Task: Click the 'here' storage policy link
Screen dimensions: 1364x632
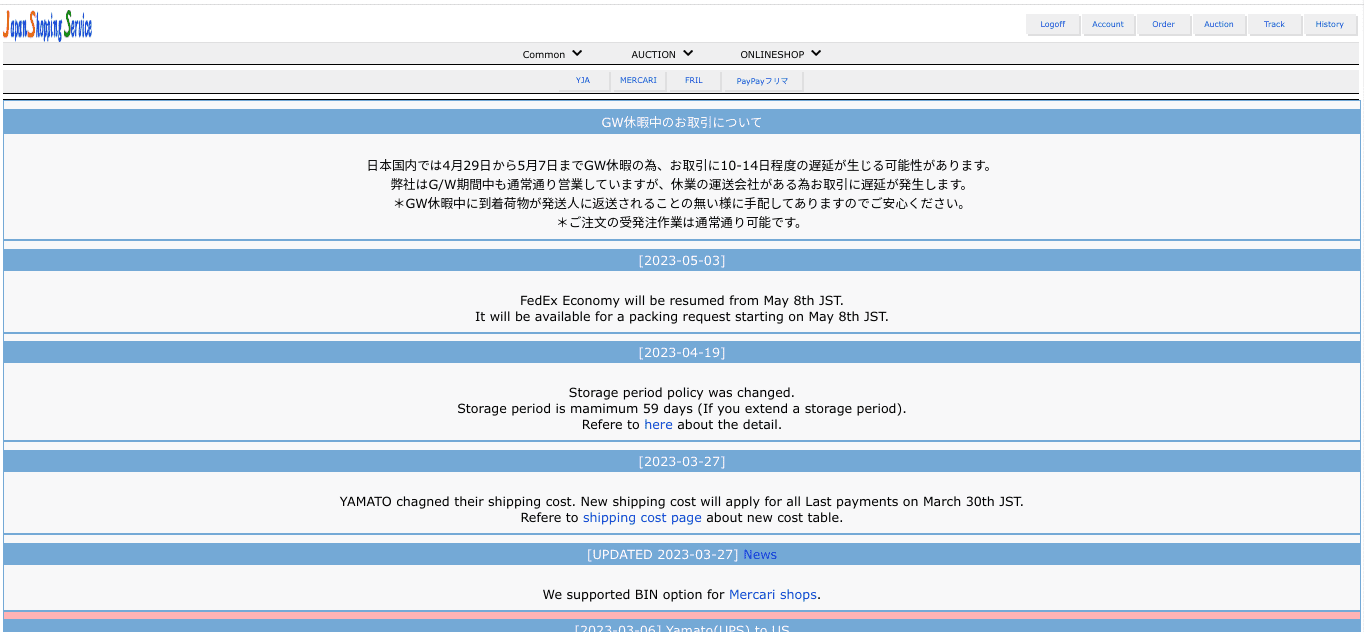Action: [x=658, y=424]
